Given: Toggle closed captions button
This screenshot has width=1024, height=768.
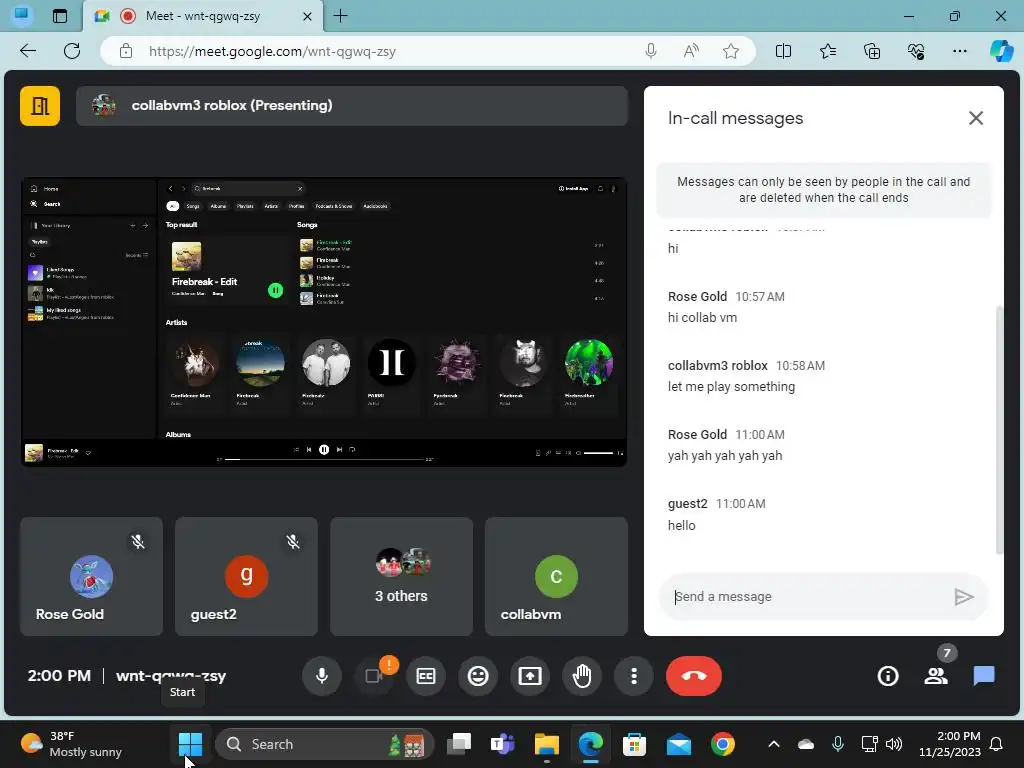Looking at the screenshot, I should [426, 676].
